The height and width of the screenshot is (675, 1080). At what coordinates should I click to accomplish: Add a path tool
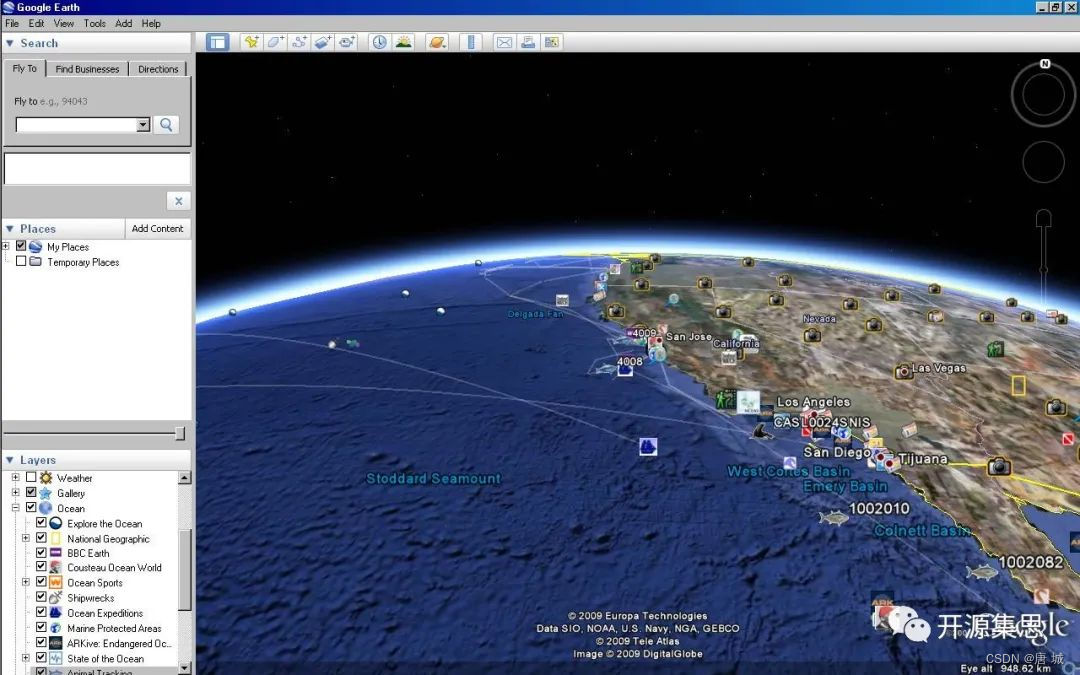pos(299,42)
